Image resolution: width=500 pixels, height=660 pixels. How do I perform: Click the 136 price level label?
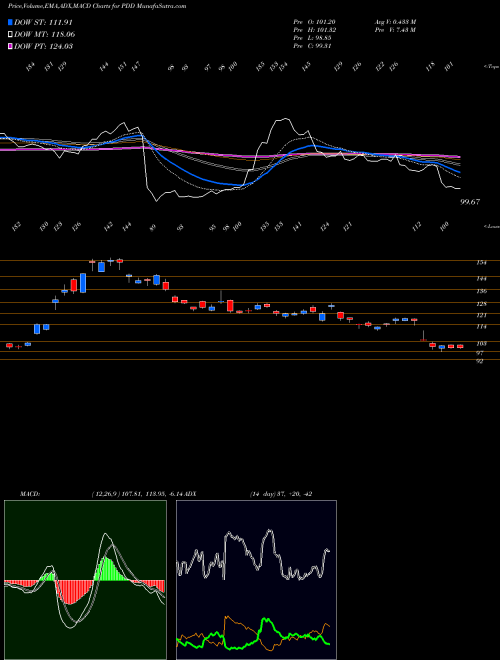click(x=481, y=291)
